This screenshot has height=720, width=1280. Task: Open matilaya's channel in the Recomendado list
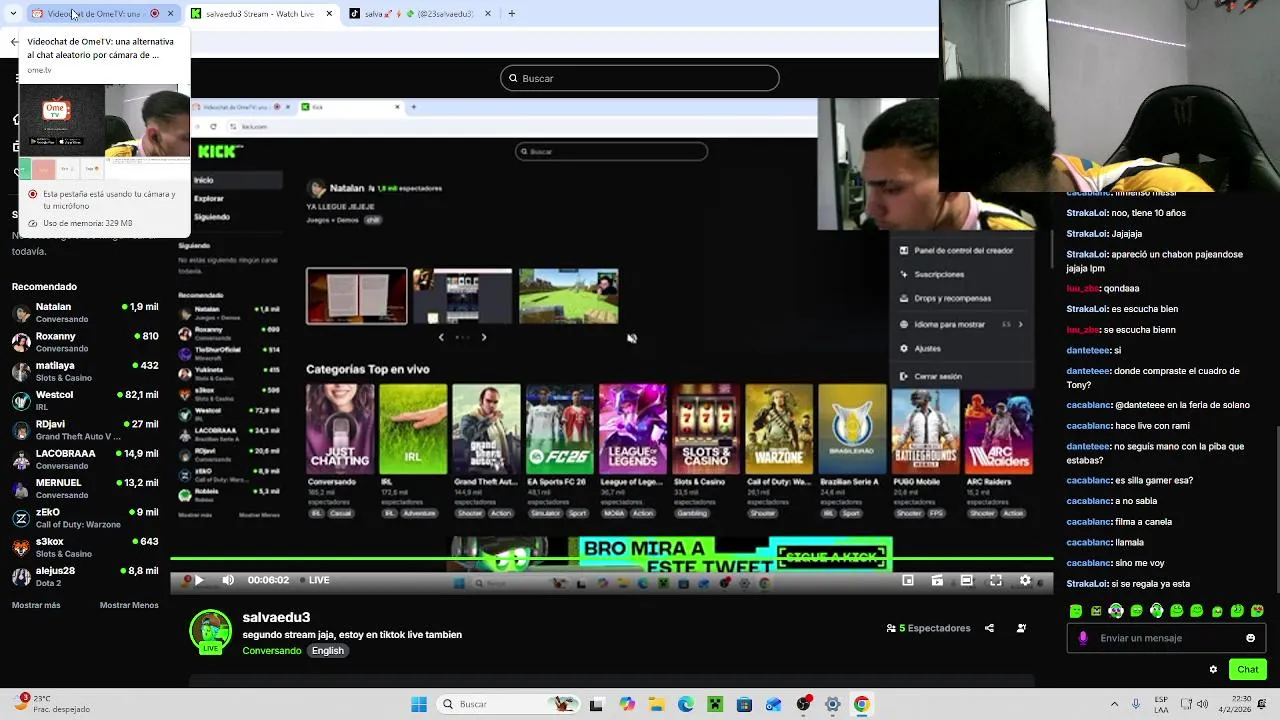(x=85, y=371)
